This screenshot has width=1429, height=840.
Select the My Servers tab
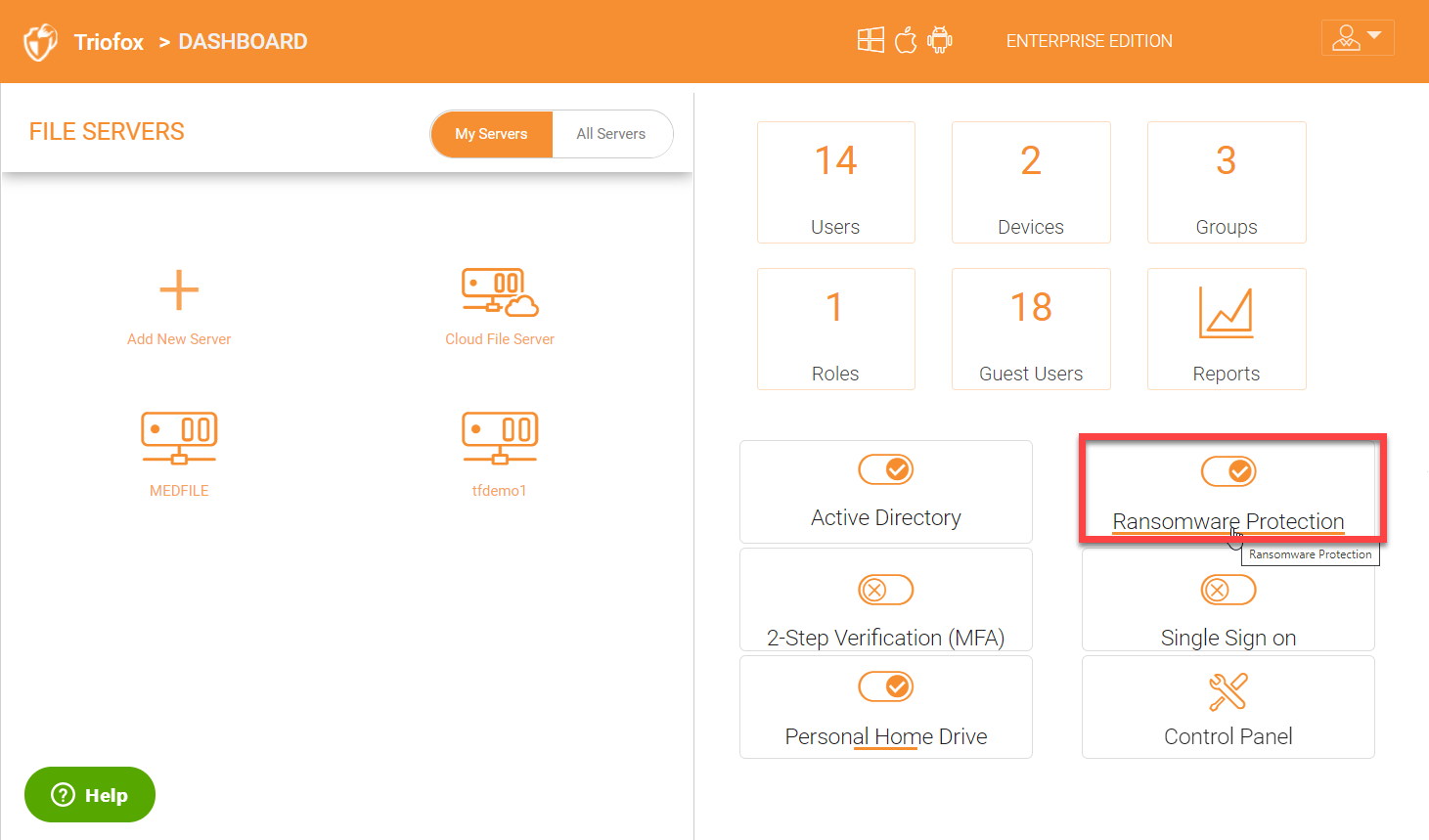[491, 134]
